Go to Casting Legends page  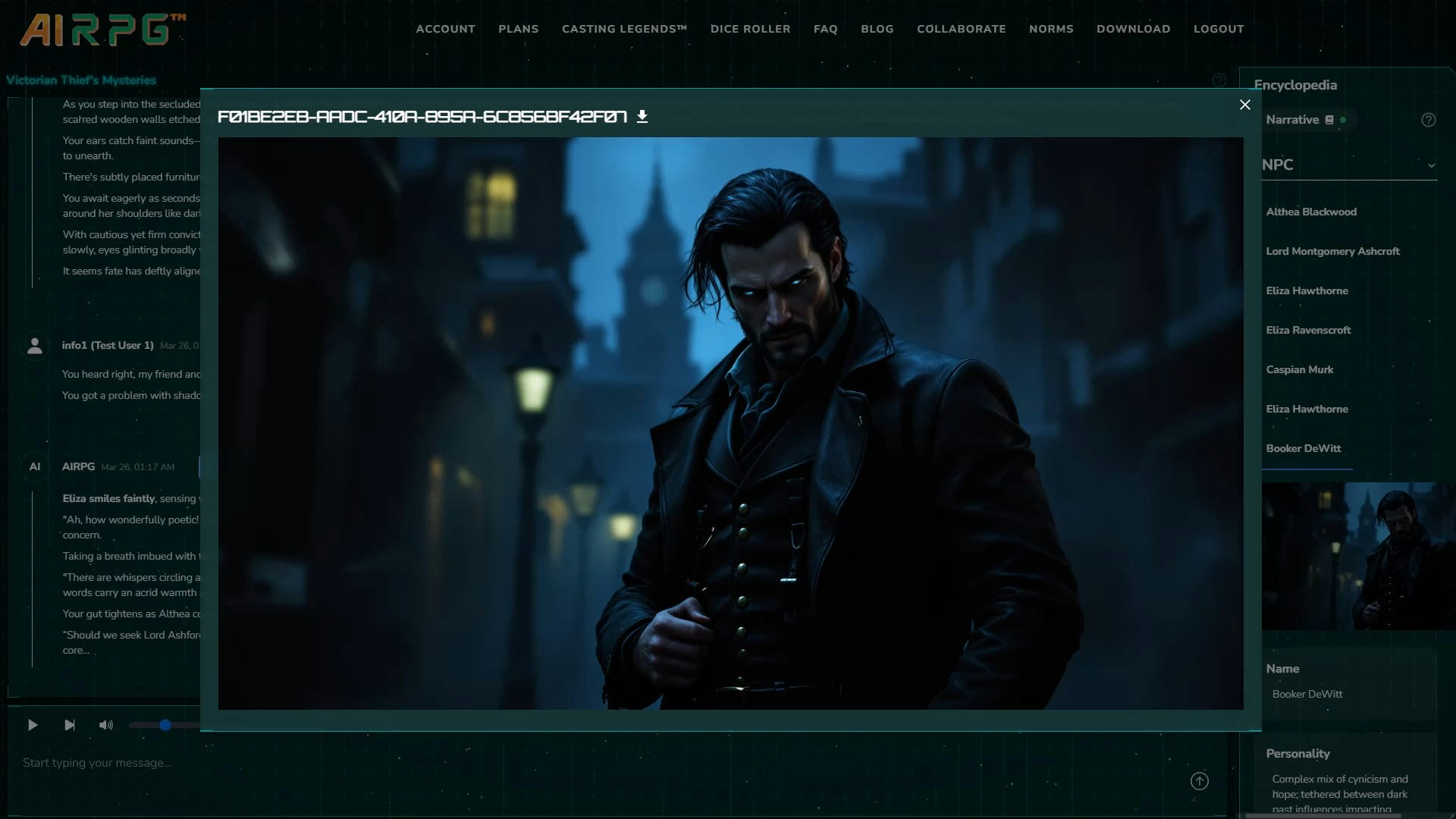pyautogui.click(x=623, y=29)
